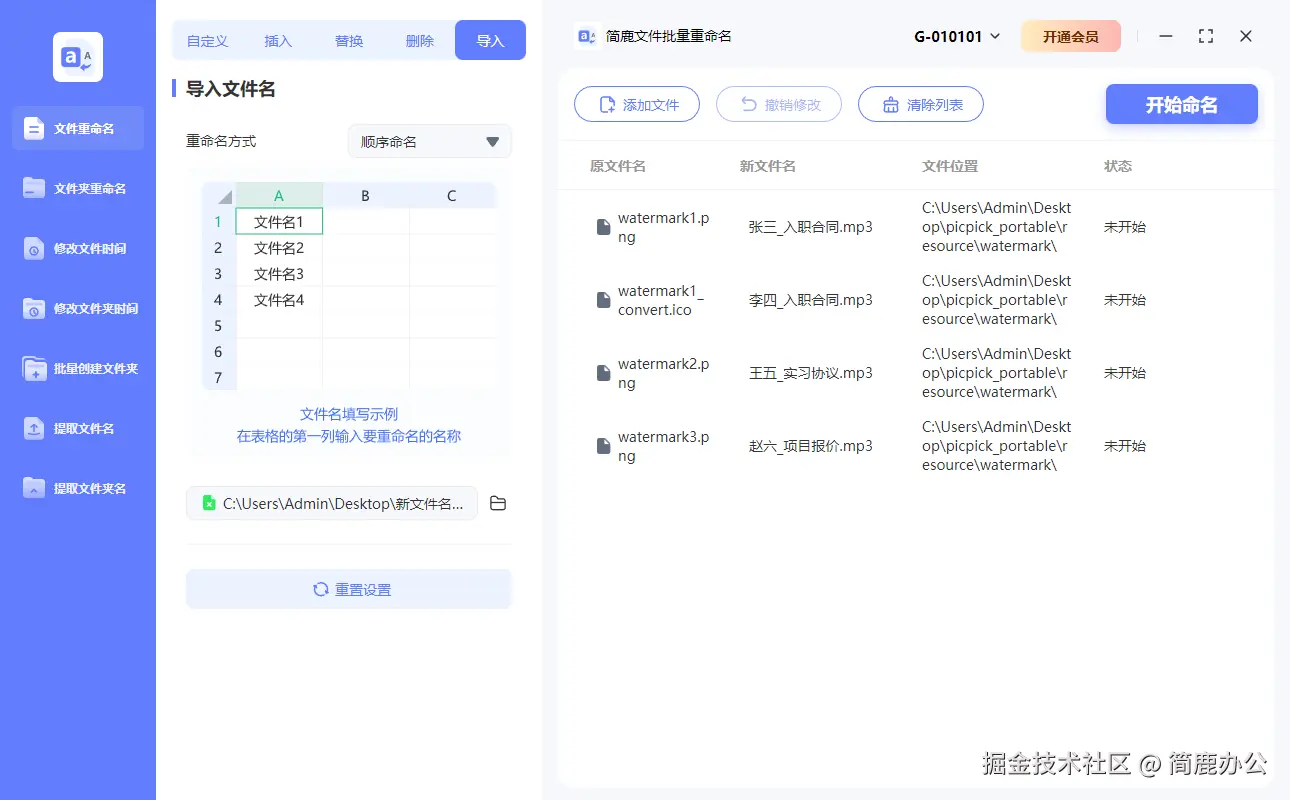1290x800 pixels.
Task: Click the file icon beside watermark3.png
Action: click(x=603, y=446)
